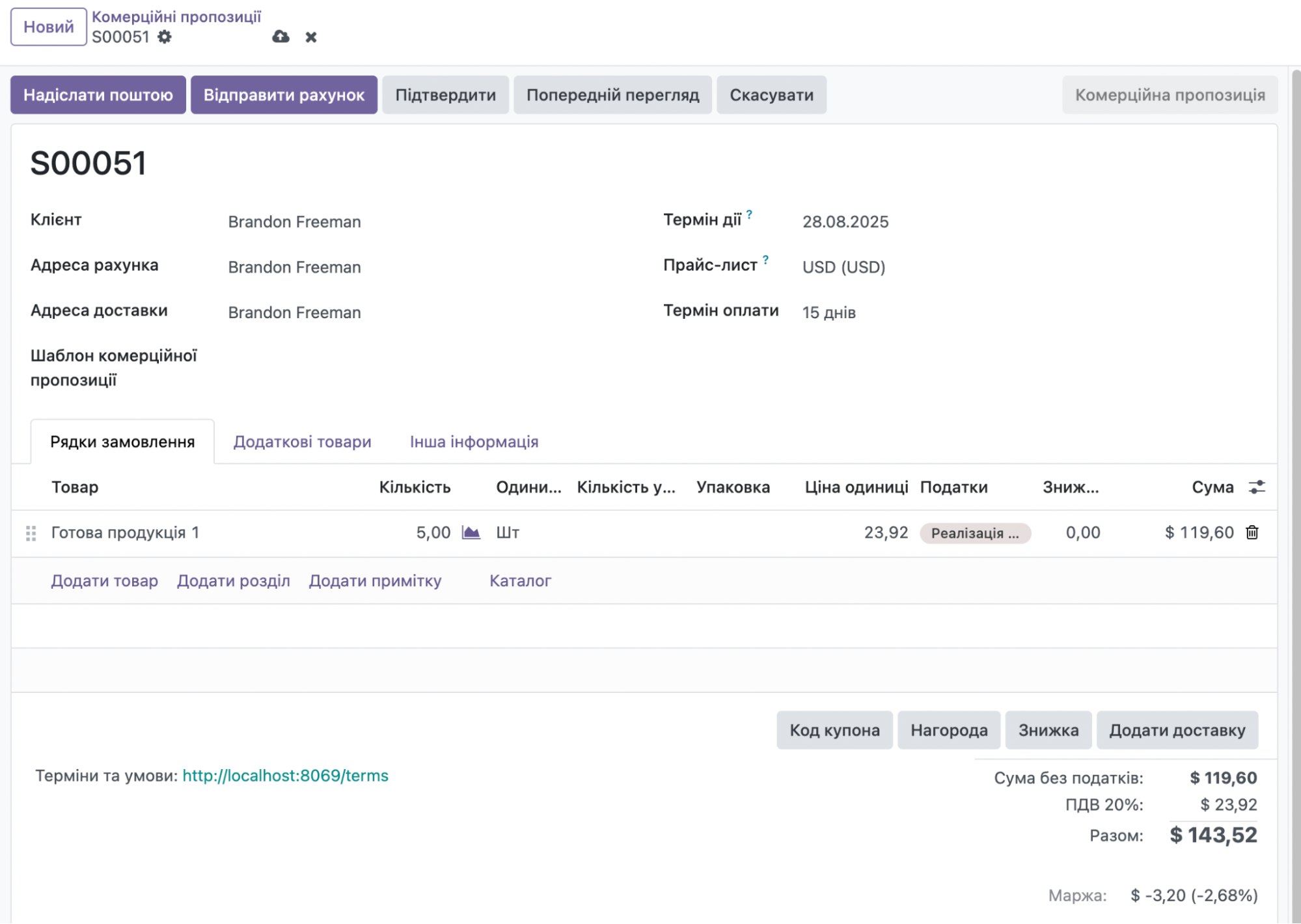Click the gear settings icon beside S00051
This screenshot has width=1301, height=924.
pos(165,37)
